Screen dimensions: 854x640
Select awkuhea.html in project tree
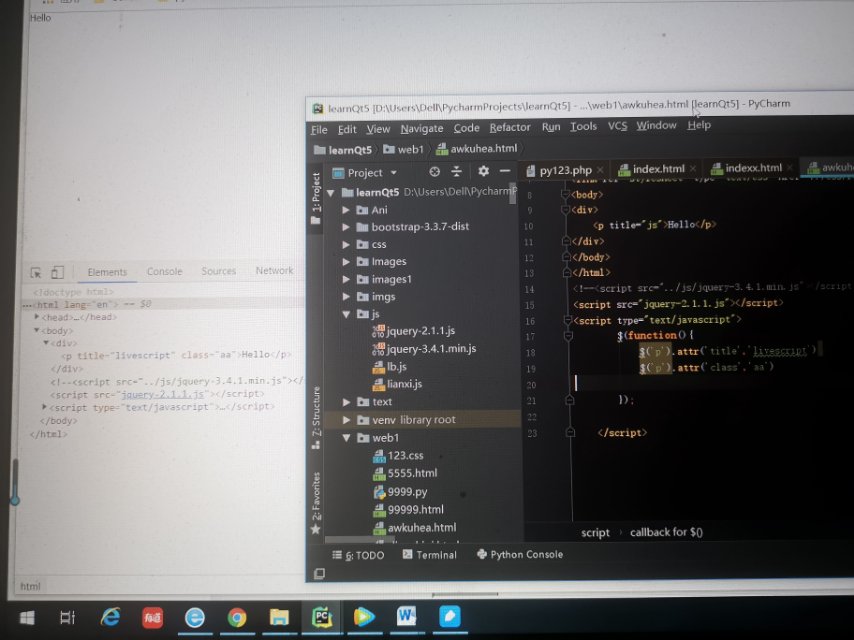point(415,527)
